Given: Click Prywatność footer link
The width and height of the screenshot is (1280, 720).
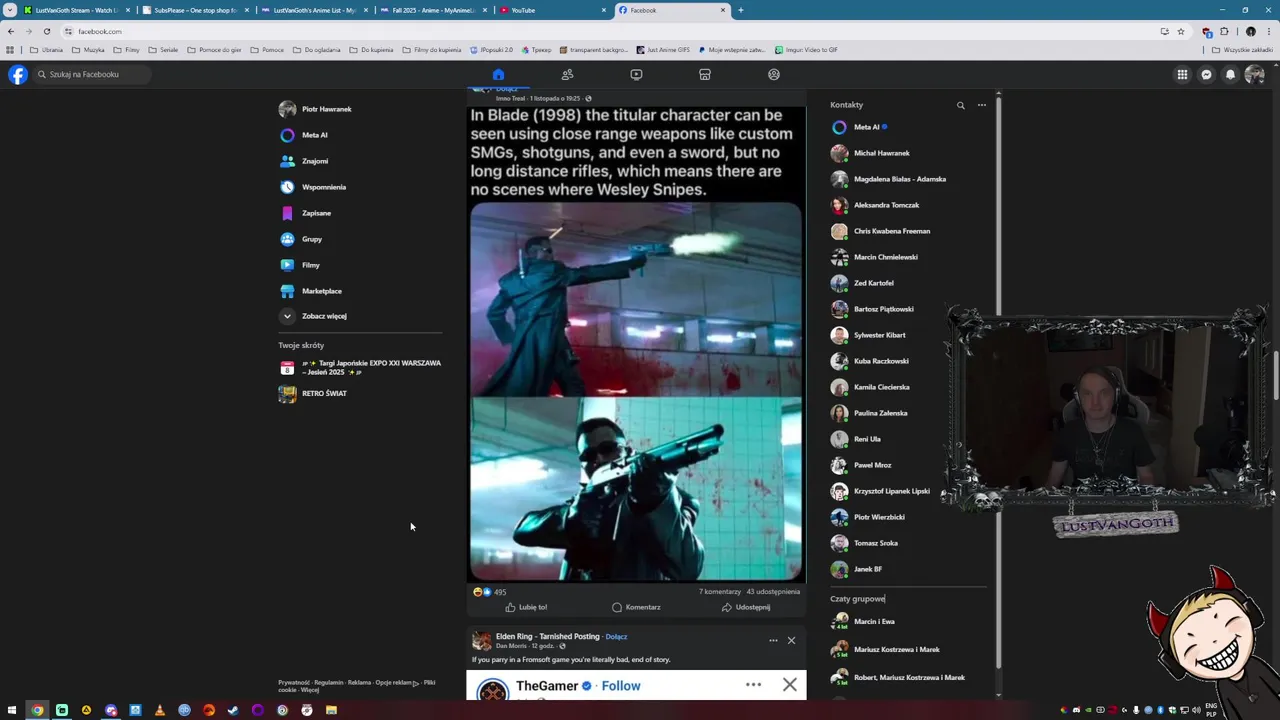Looking at the screenshot, I should 294,682.
